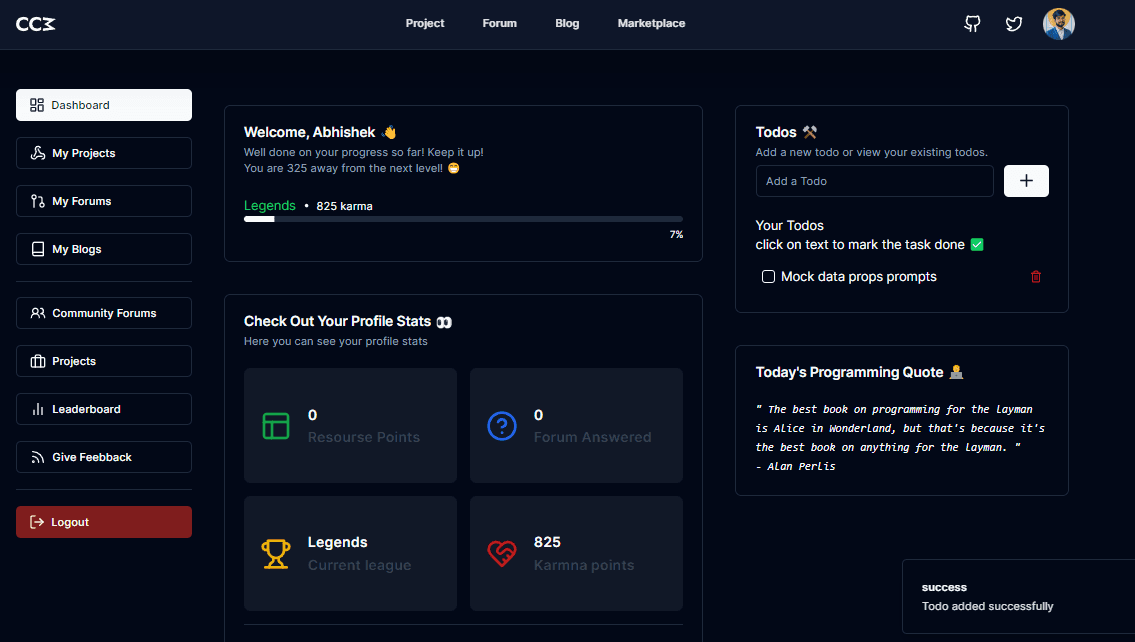Viewport: 1135px width, 642px height.
Task: Open Forum from the top navigation
Action: tap(499, 23)
